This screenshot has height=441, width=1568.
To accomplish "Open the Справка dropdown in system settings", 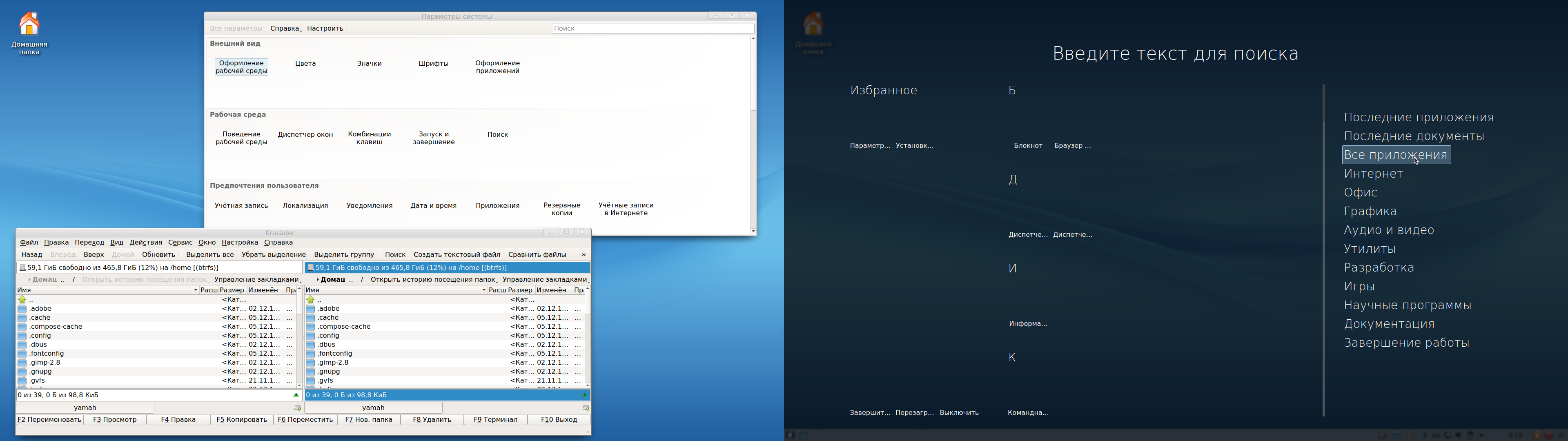I will (285, 29).
